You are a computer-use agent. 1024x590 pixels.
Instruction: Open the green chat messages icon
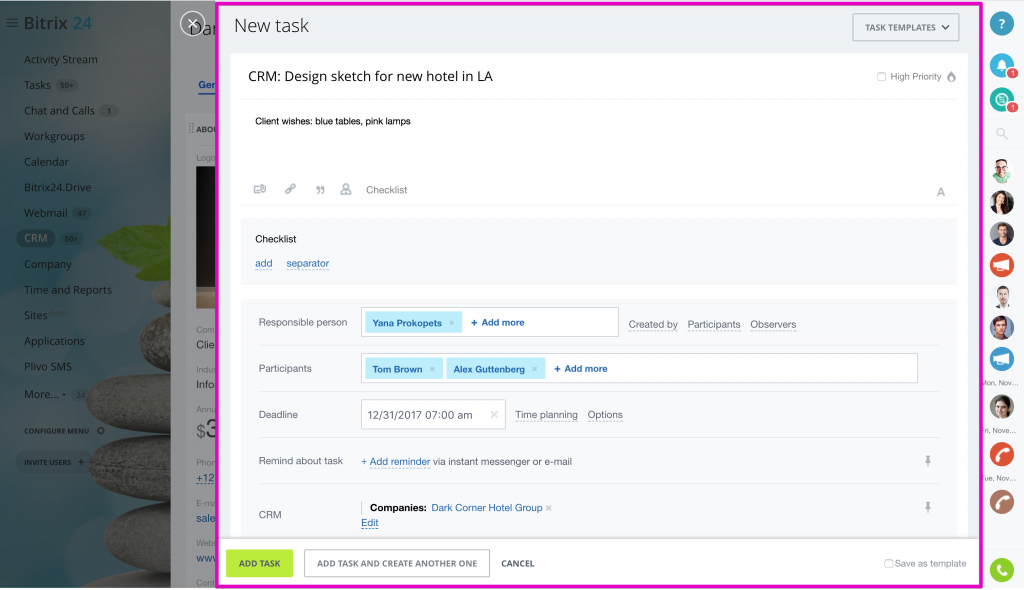tap(1002, 99)
